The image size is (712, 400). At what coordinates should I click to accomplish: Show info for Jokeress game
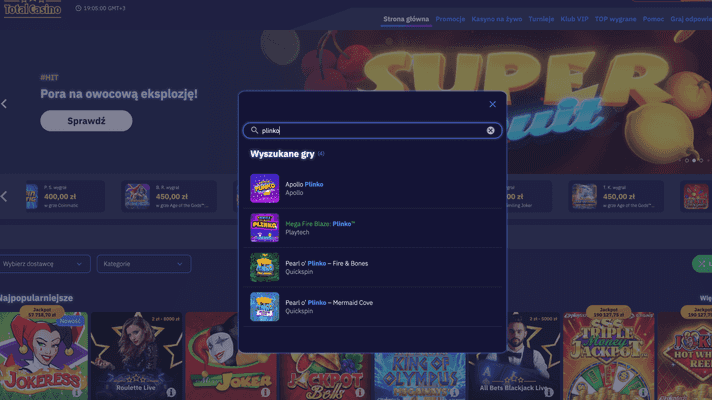[77, 392]
